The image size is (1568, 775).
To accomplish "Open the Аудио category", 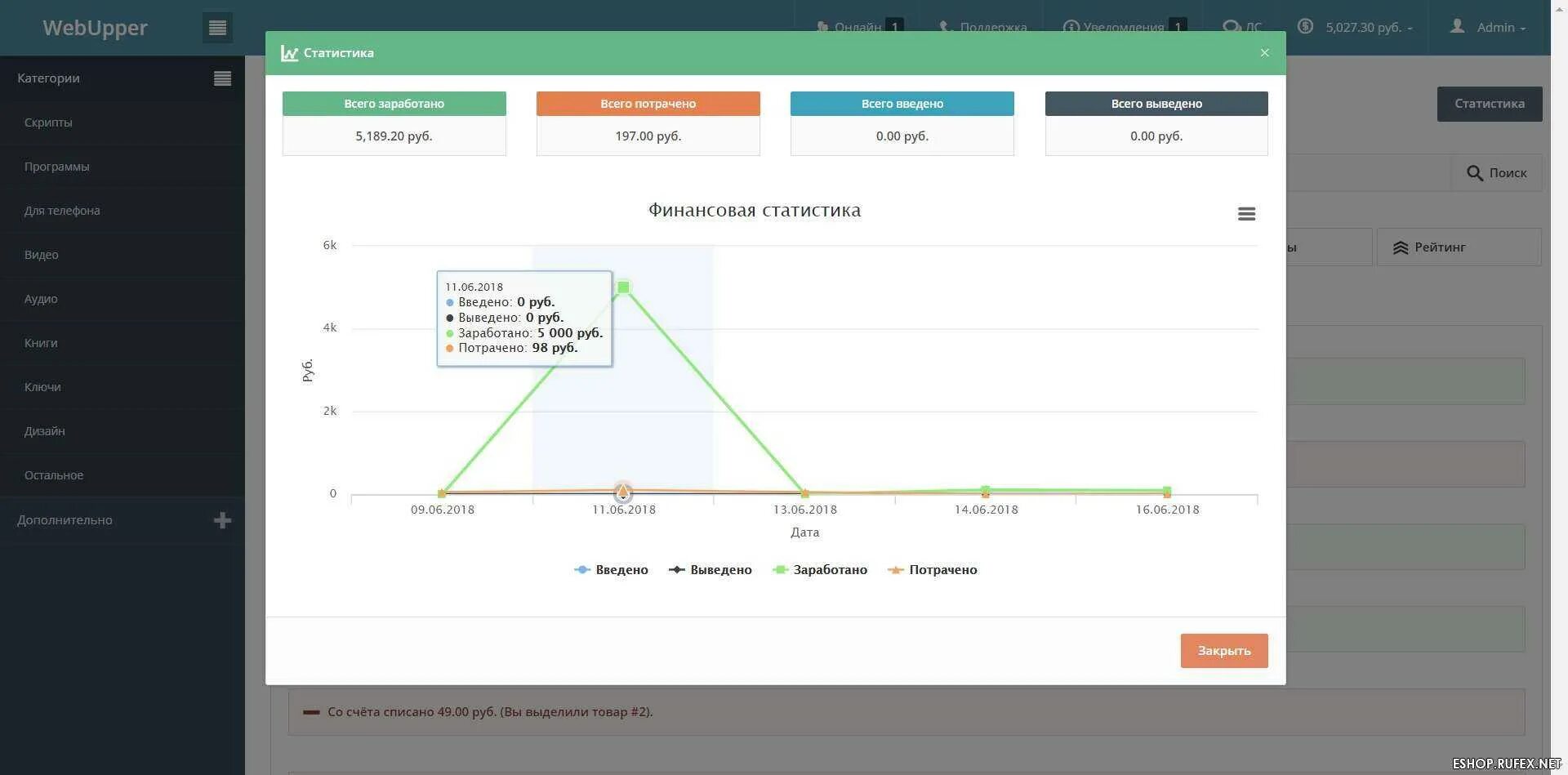I will click(x=41, y=299).
